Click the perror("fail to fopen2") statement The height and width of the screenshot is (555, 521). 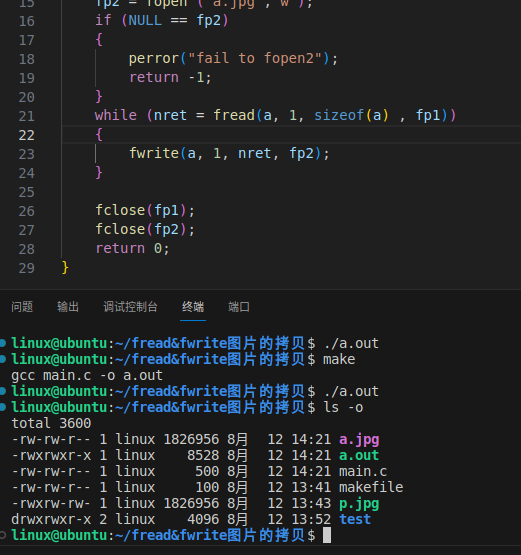coord(233,58)
